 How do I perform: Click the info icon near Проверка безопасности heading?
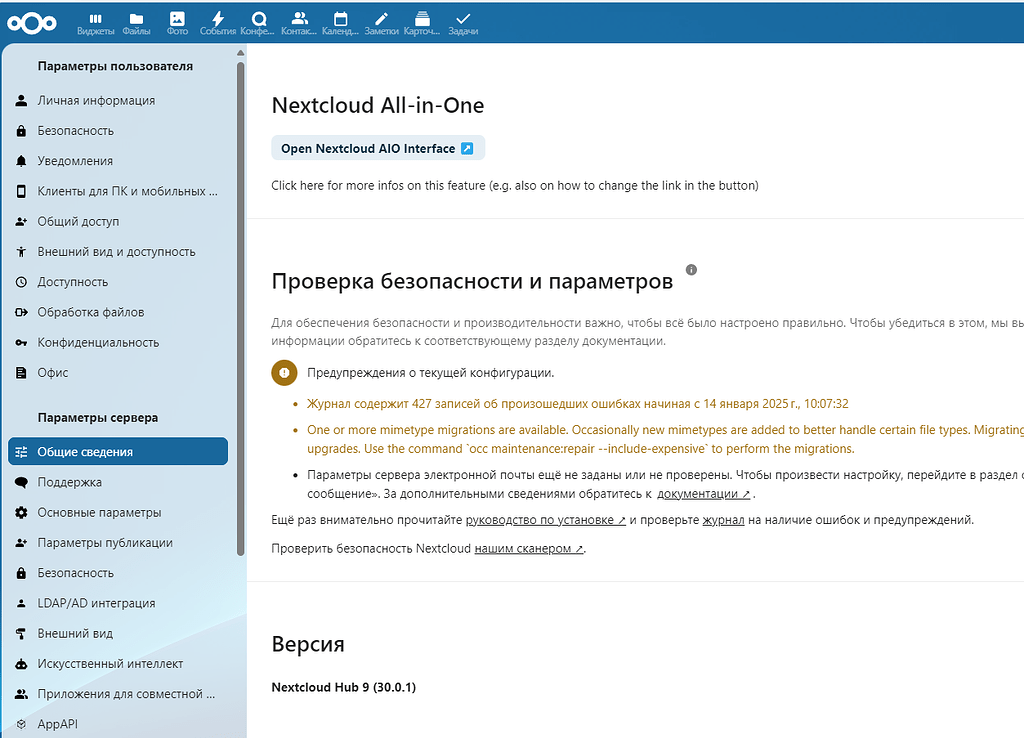pyautogui.click(x=691, y=269)
